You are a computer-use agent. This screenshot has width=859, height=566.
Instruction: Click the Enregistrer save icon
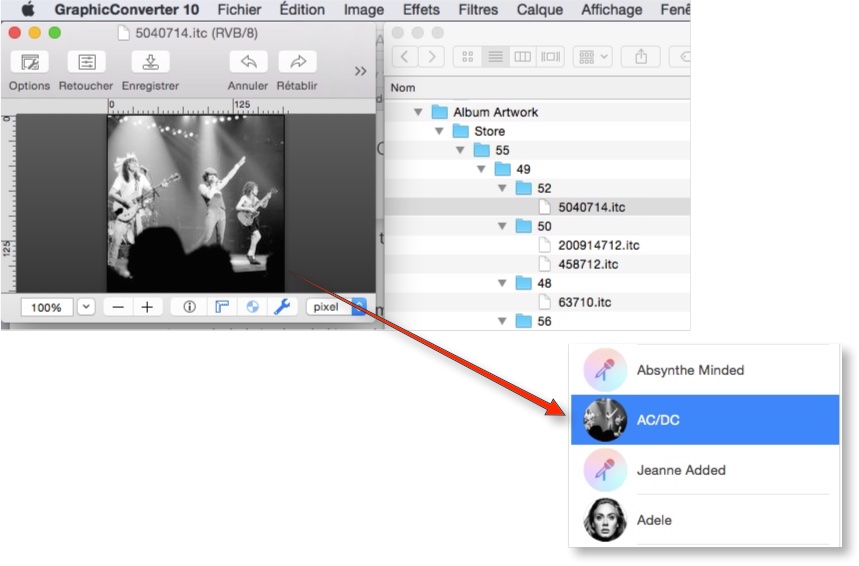pyautogui.click(x=150, y=62)
